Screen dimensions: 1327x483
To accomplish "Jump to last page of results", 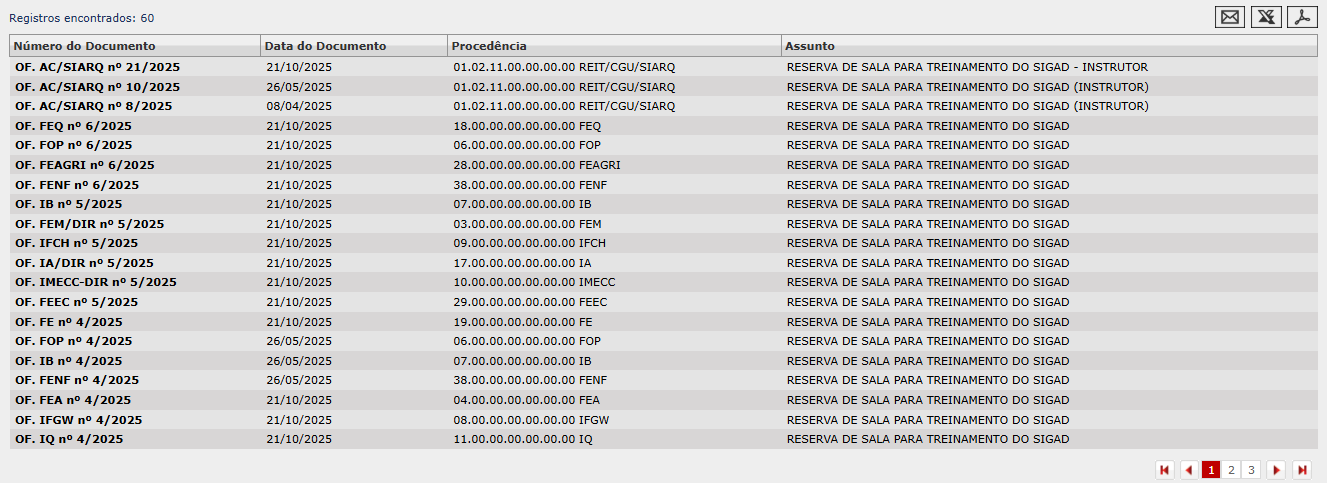I will pos(1301,470).
